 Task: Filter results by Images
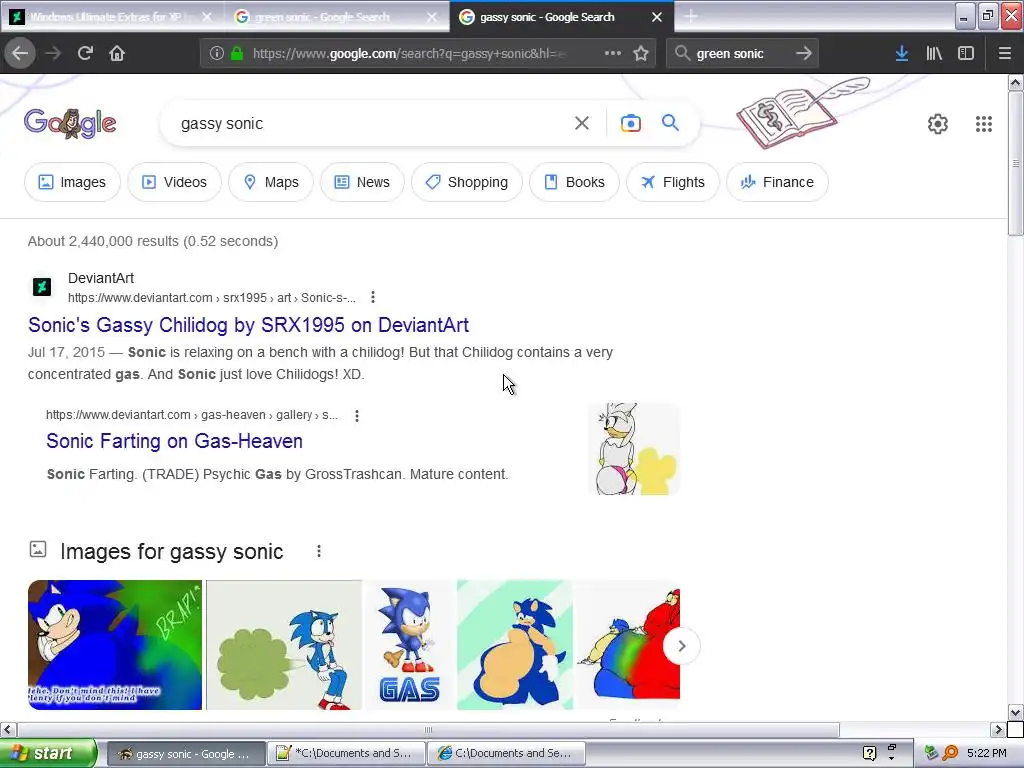click(x=72, y=182)
